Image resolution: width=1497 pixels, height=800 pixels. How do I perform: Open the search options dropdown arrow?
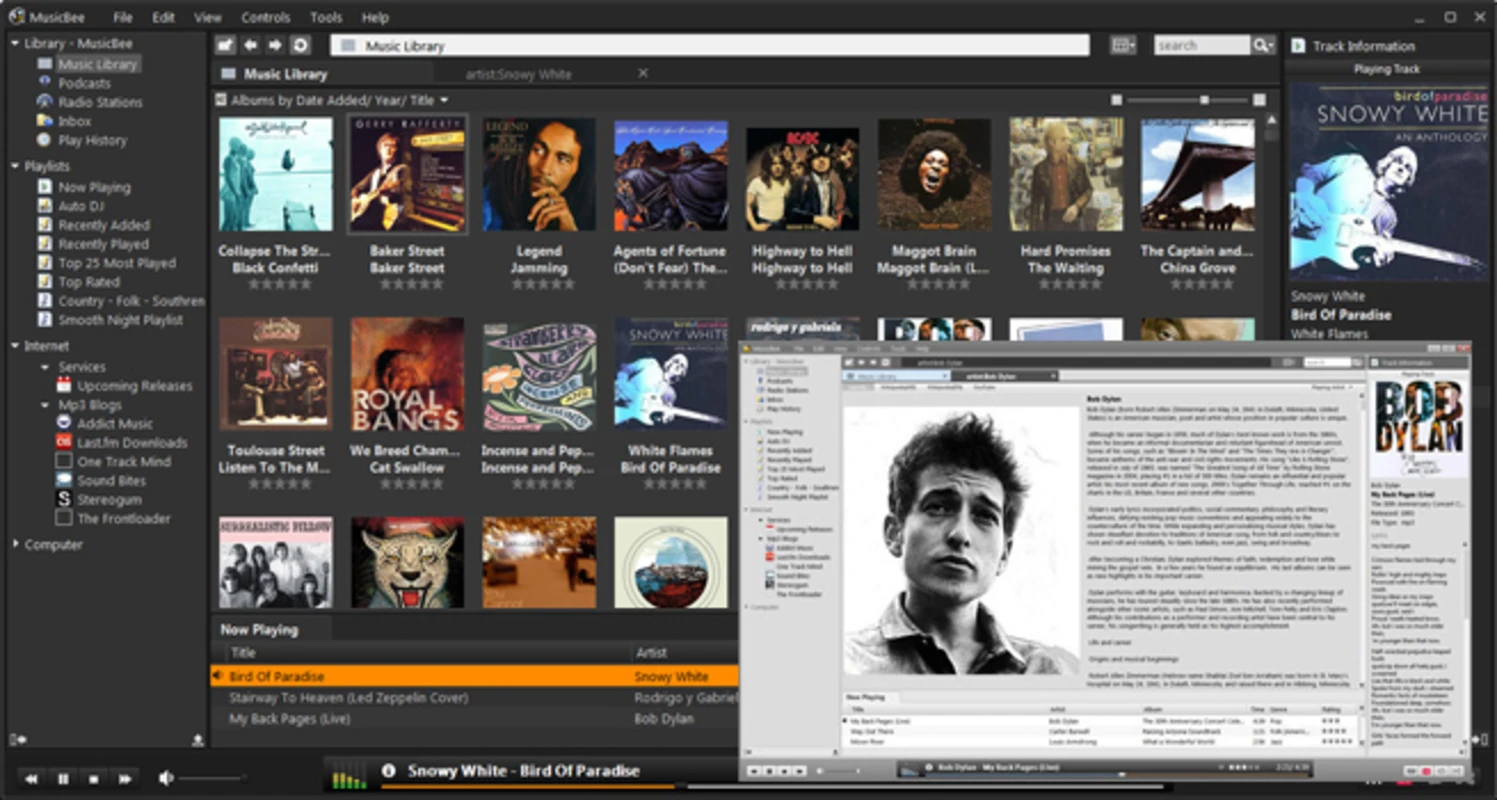coord(1271,45)
